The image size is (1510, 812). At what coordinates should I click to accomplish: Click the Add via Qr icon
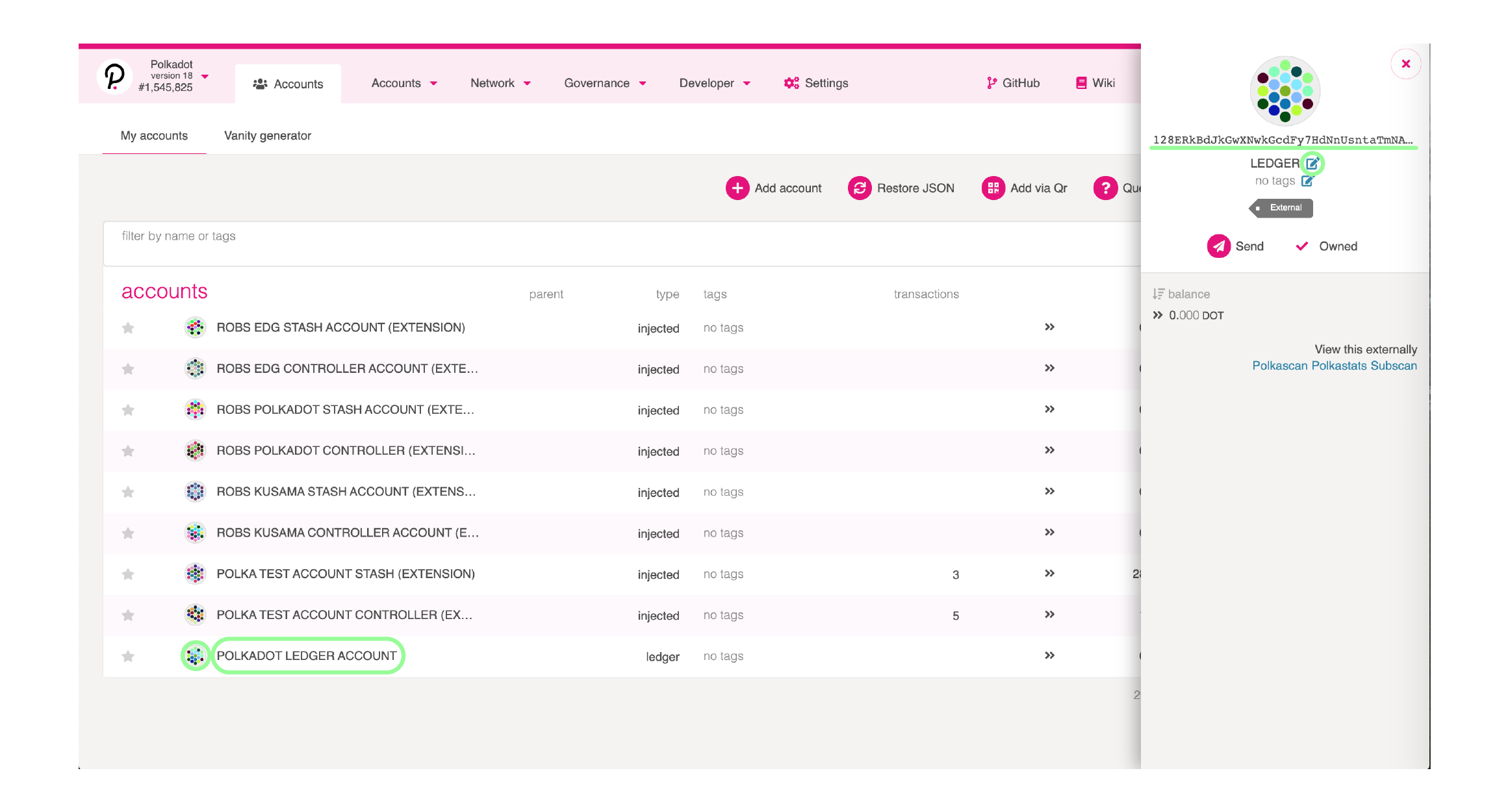(993, 188)
